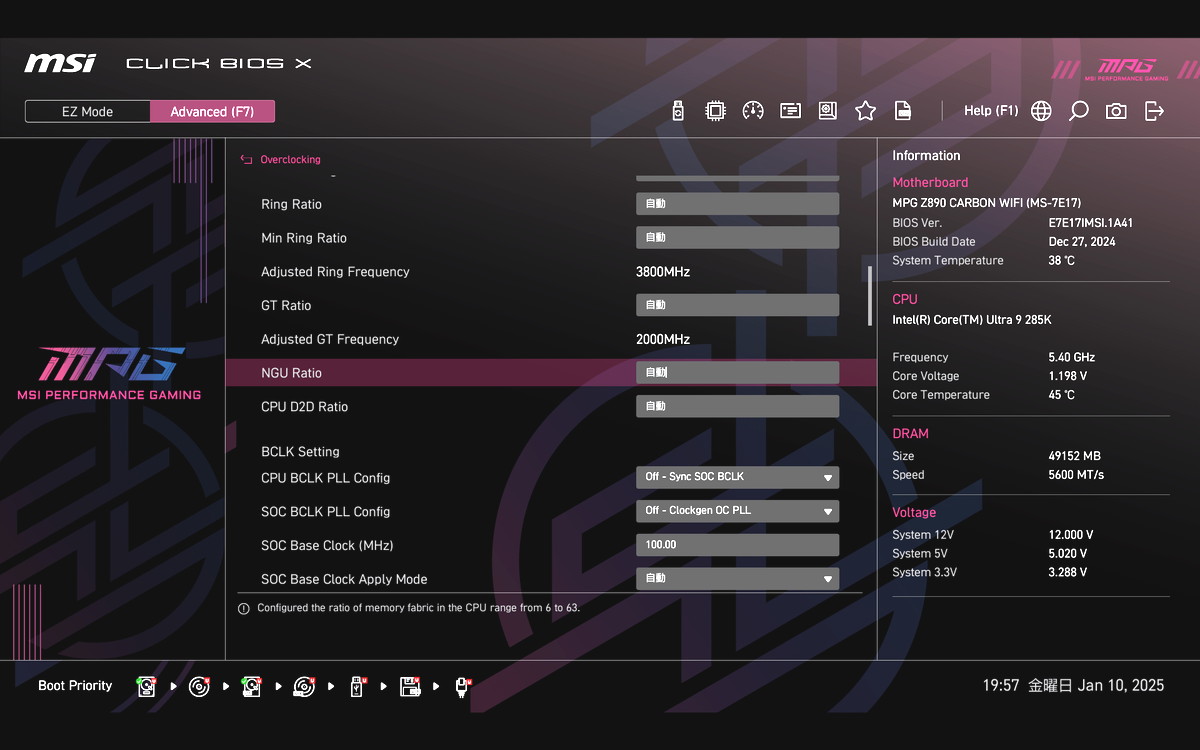Screen dimensions: 1200x750
Task: Click the NGU Ratio input field
Action: [737, 373]
